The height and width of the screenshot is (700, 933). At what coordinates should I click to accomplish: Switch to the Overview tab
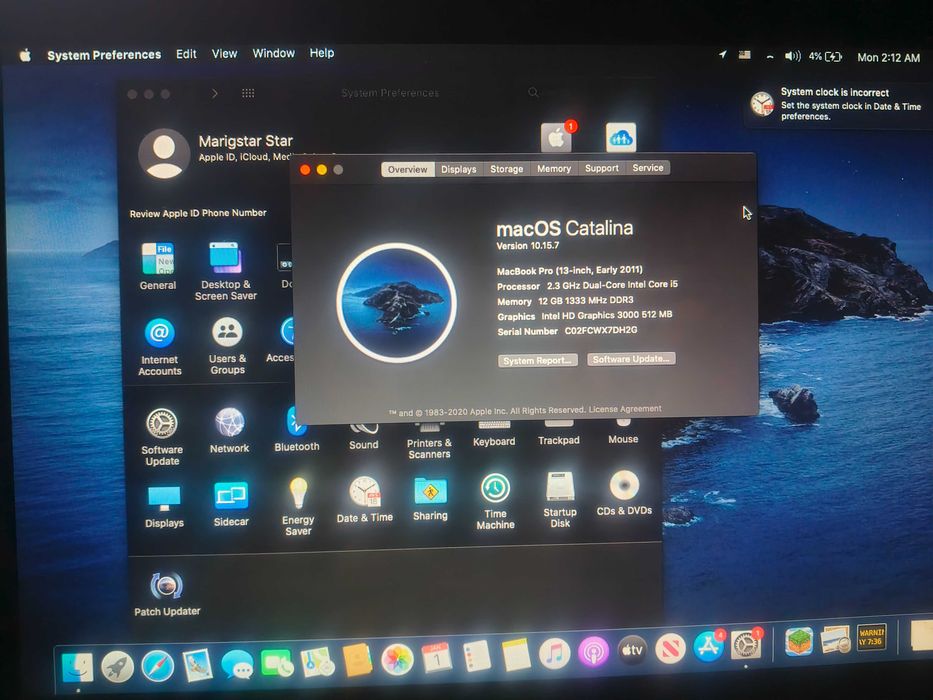click(408, 169)
